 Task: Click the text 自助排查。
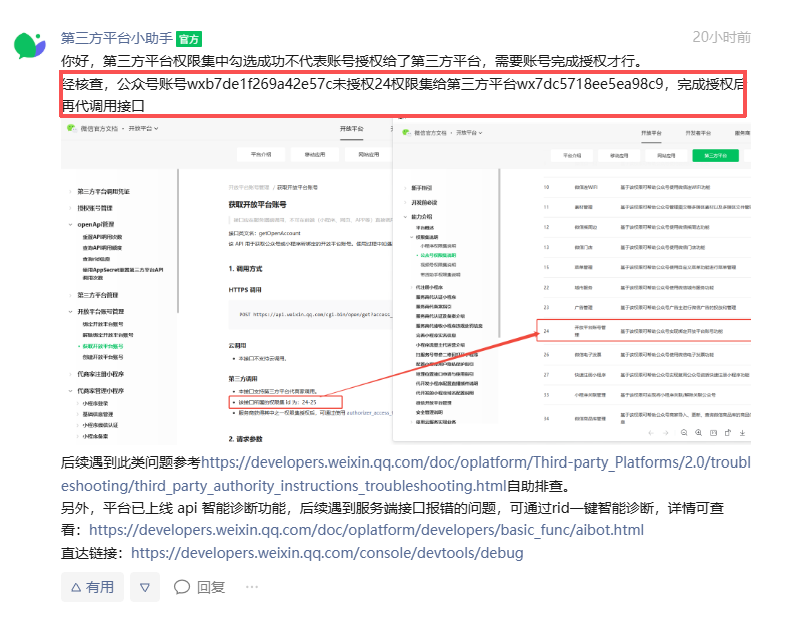(539, 486)
